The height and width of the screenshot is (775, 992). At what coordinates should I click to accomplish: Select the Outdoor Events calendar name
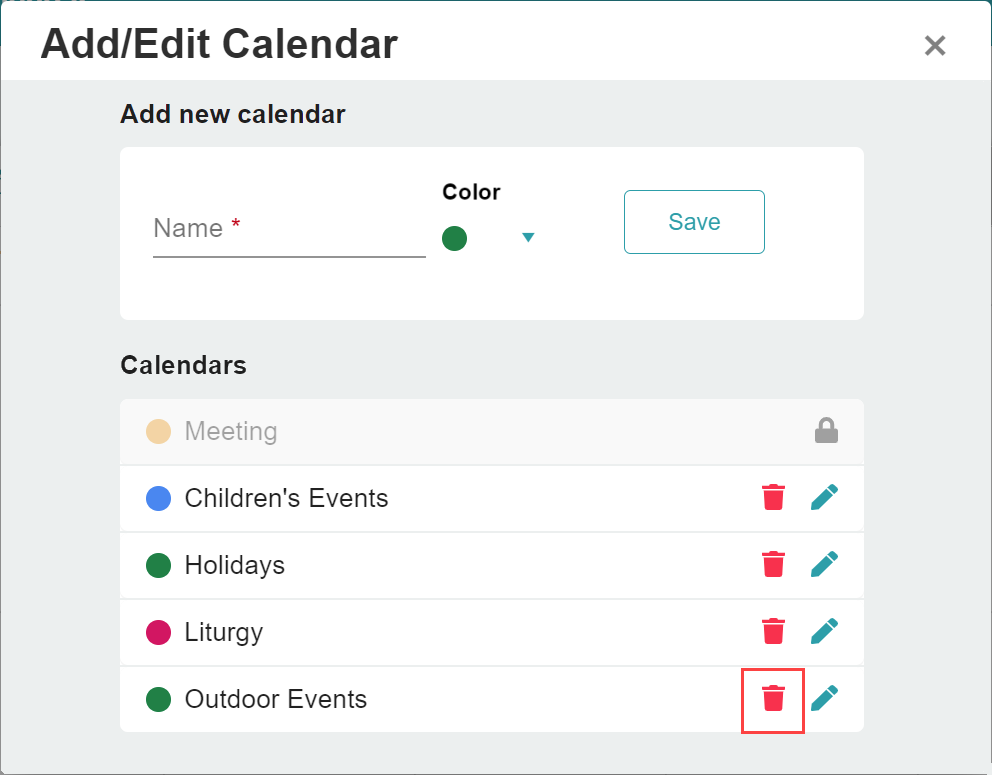(276, 699)
